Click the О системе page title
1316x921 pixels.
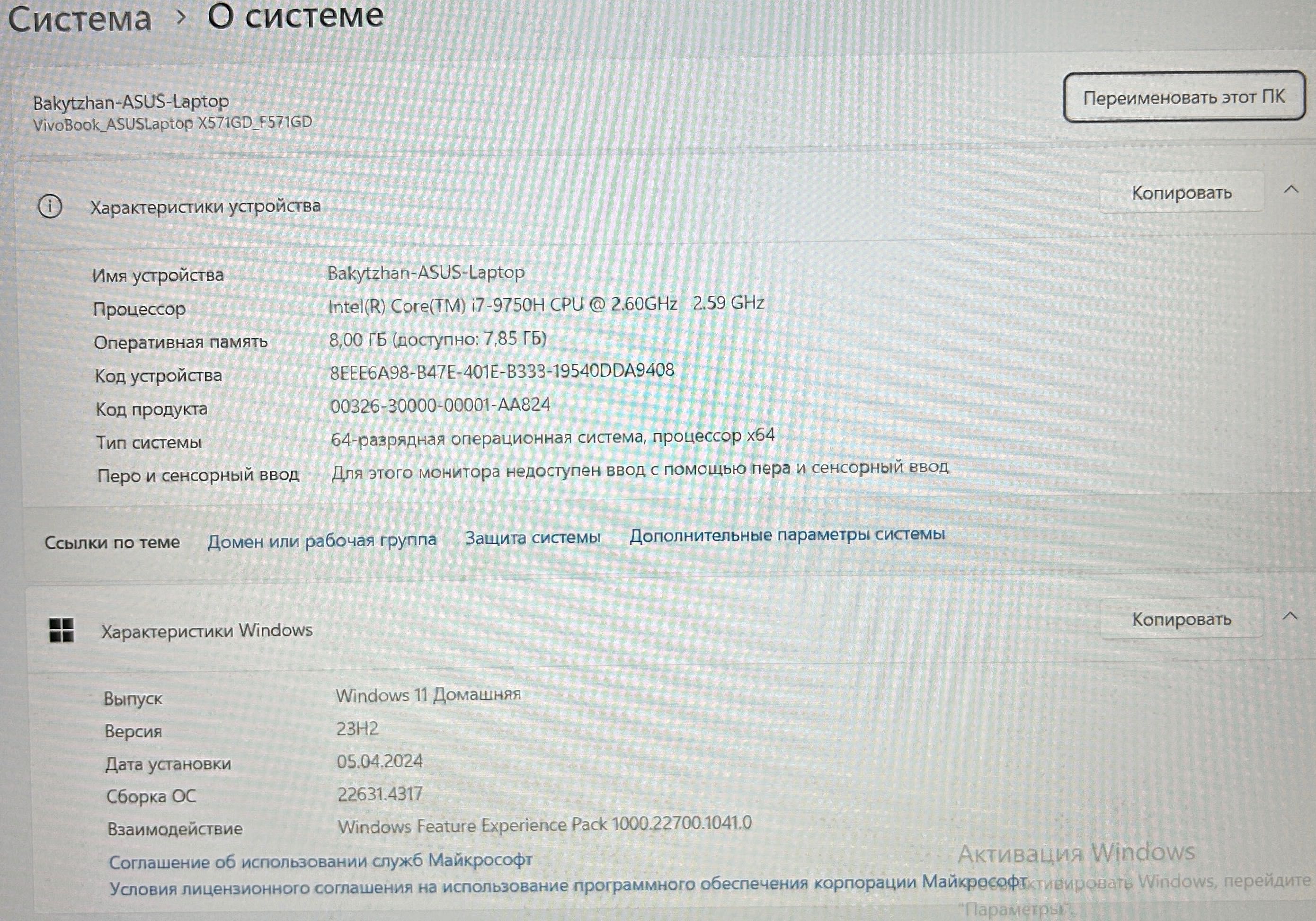tap(295, 16)
